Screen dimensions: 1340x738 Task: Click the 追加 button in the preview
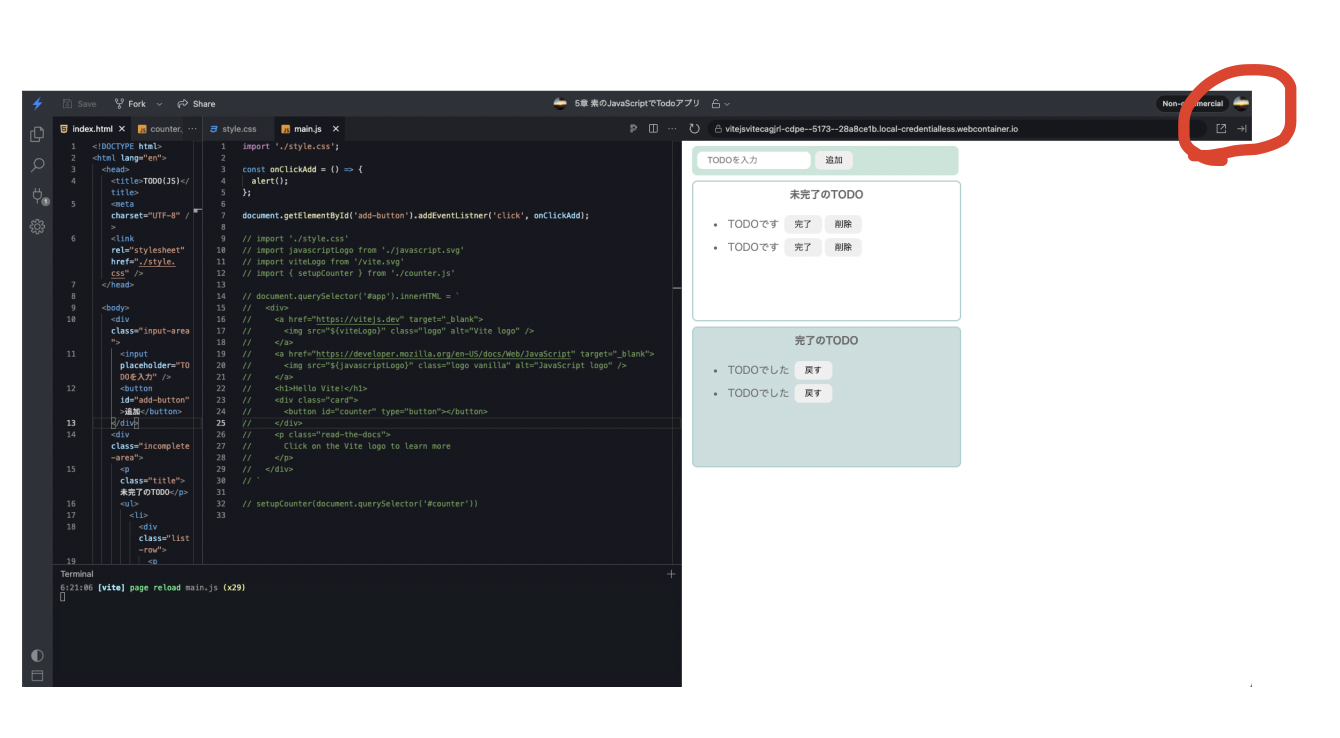coord(834,160)
